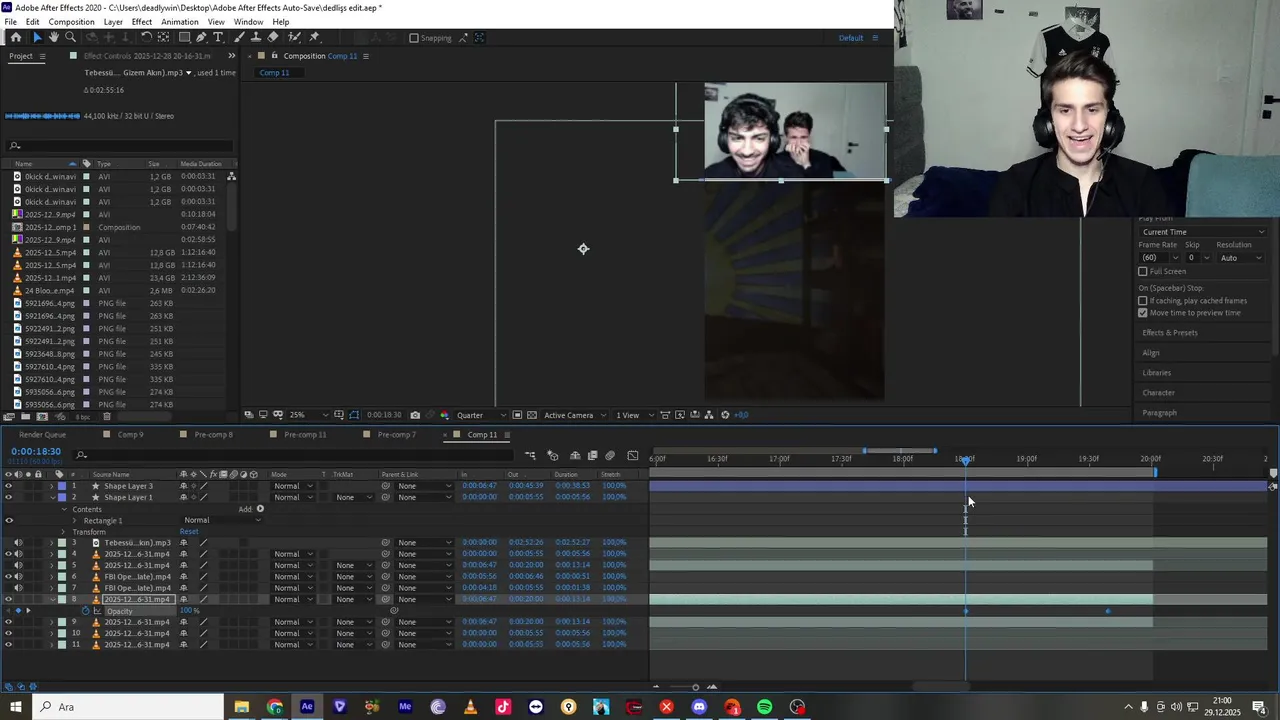Screen dimensions: 1280x720
Task: Toggle If caching, play cached frames
Action: tap(1143, 301)
